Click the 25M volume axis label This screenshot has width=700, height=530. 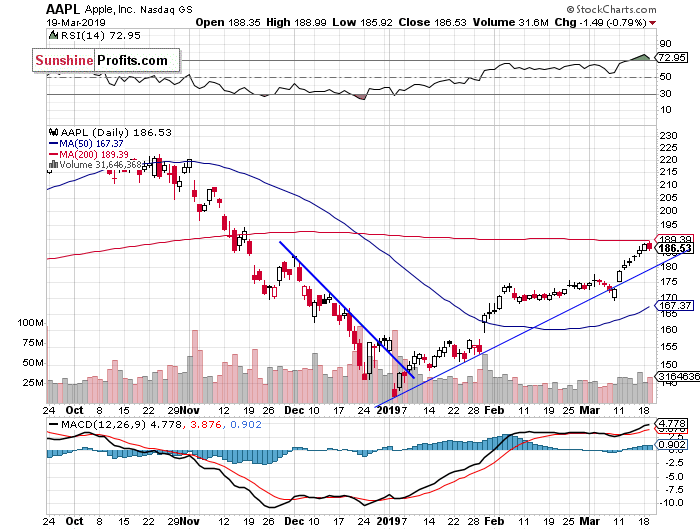pos(33,383)
